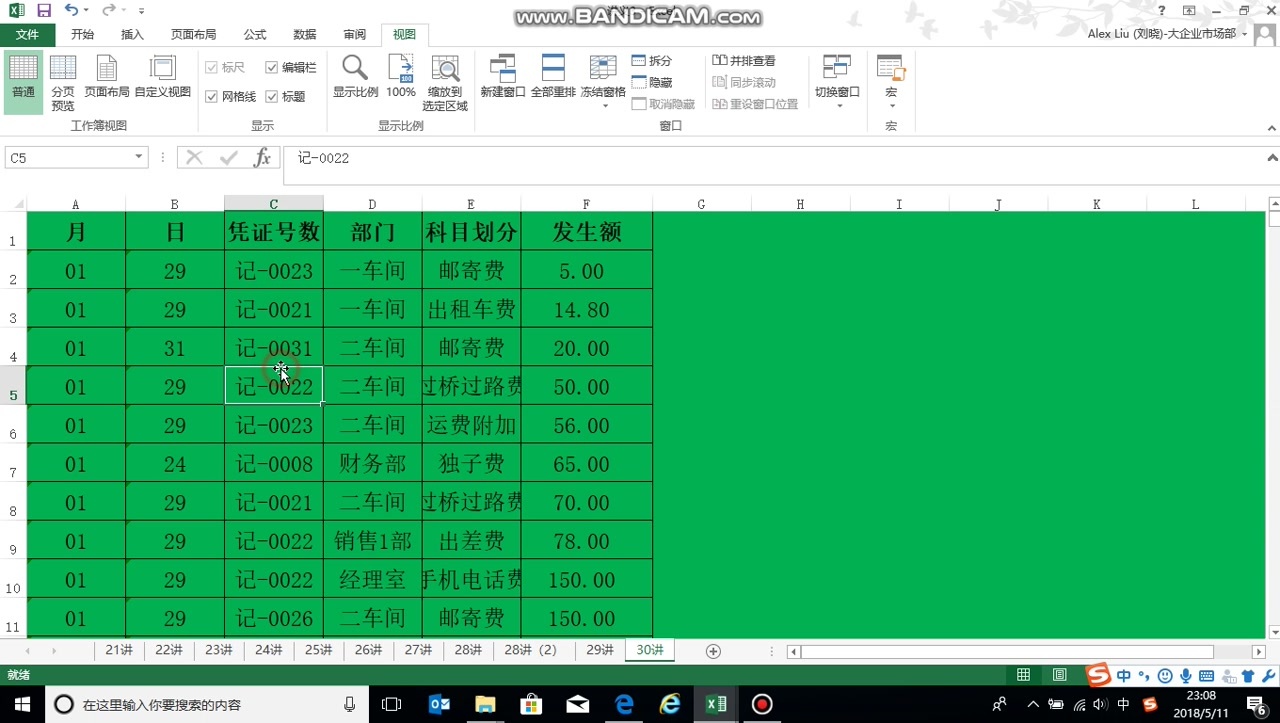Split the window (拆分)
The width and height of the screenshot is (1280, 723).
tap(652, 61)
